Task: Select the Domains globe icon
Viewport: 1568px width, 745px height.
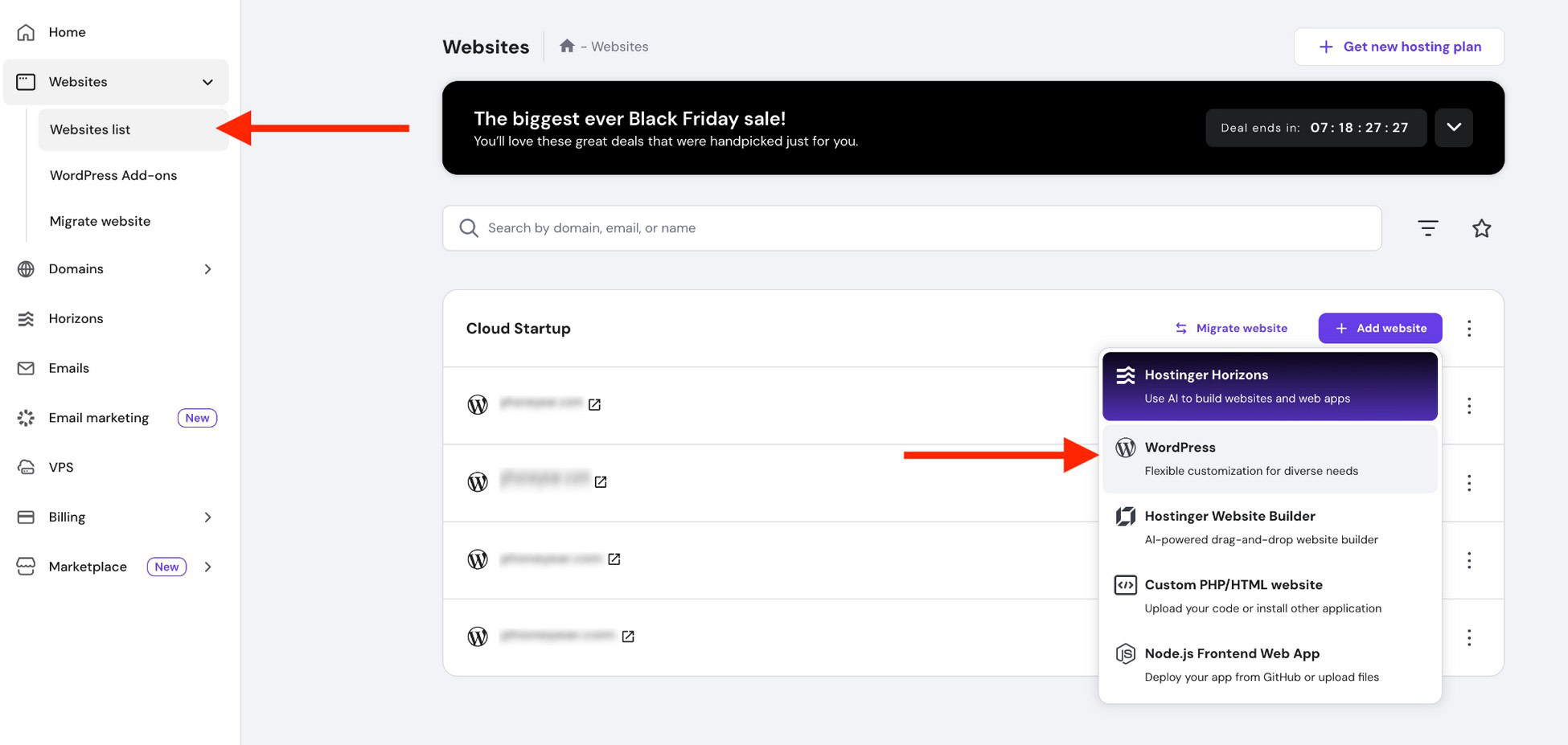Action: [x=26, y=268]
